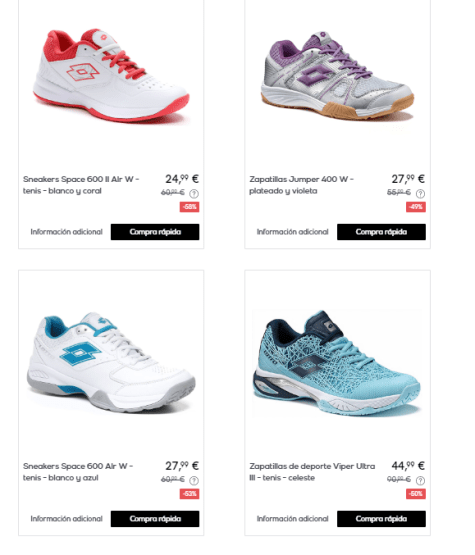Open Zapatillas de deporte Viper Ultra title

(x=312, y=472)
